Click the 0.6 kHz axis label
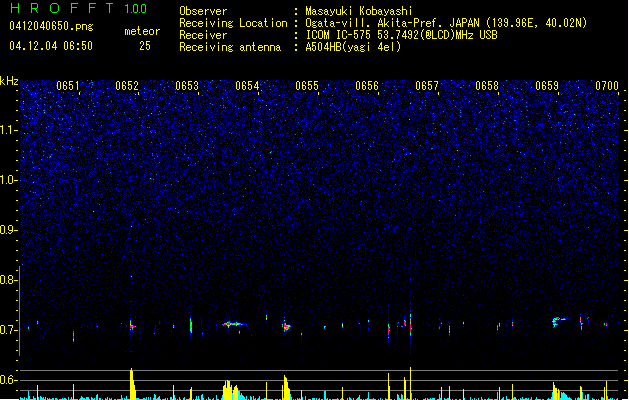The width and height of the screenshot is (629, 400). pos(9,380)
